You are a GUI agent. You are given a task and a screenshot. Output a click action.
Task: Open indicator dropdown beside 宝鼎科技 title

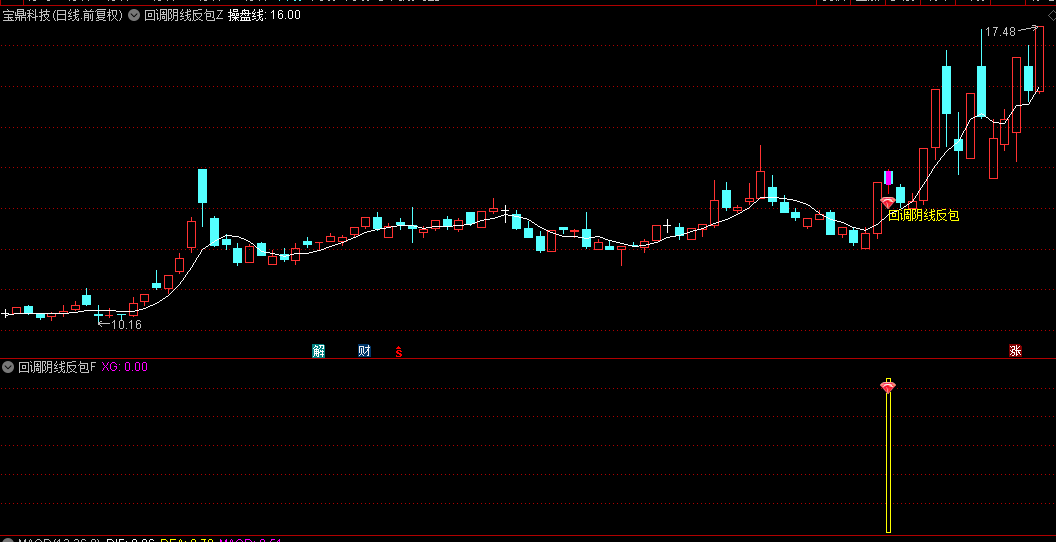135,15
